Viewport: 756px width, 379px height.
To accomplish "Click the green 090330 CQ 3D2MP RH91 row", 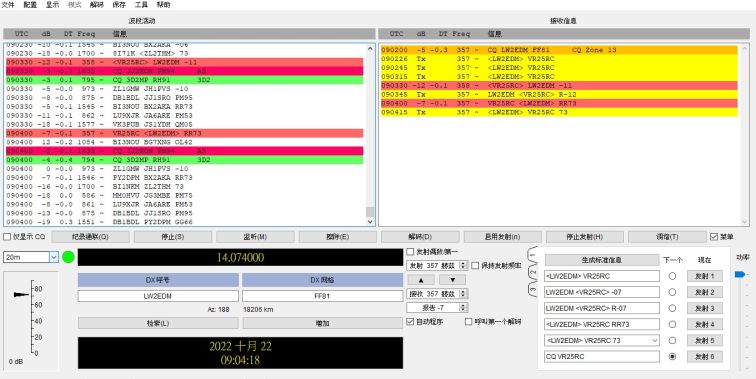I will (x=185, y=80).
